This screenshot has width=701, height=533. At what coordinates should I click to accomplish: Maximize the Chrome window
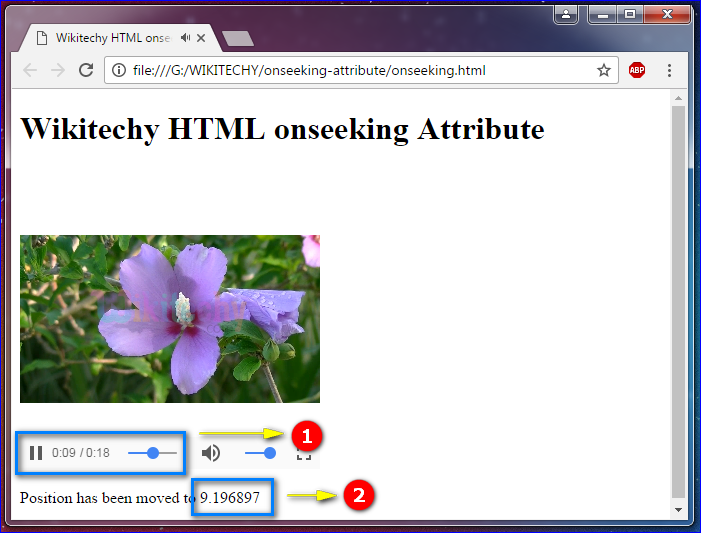(x=630, y=14)
